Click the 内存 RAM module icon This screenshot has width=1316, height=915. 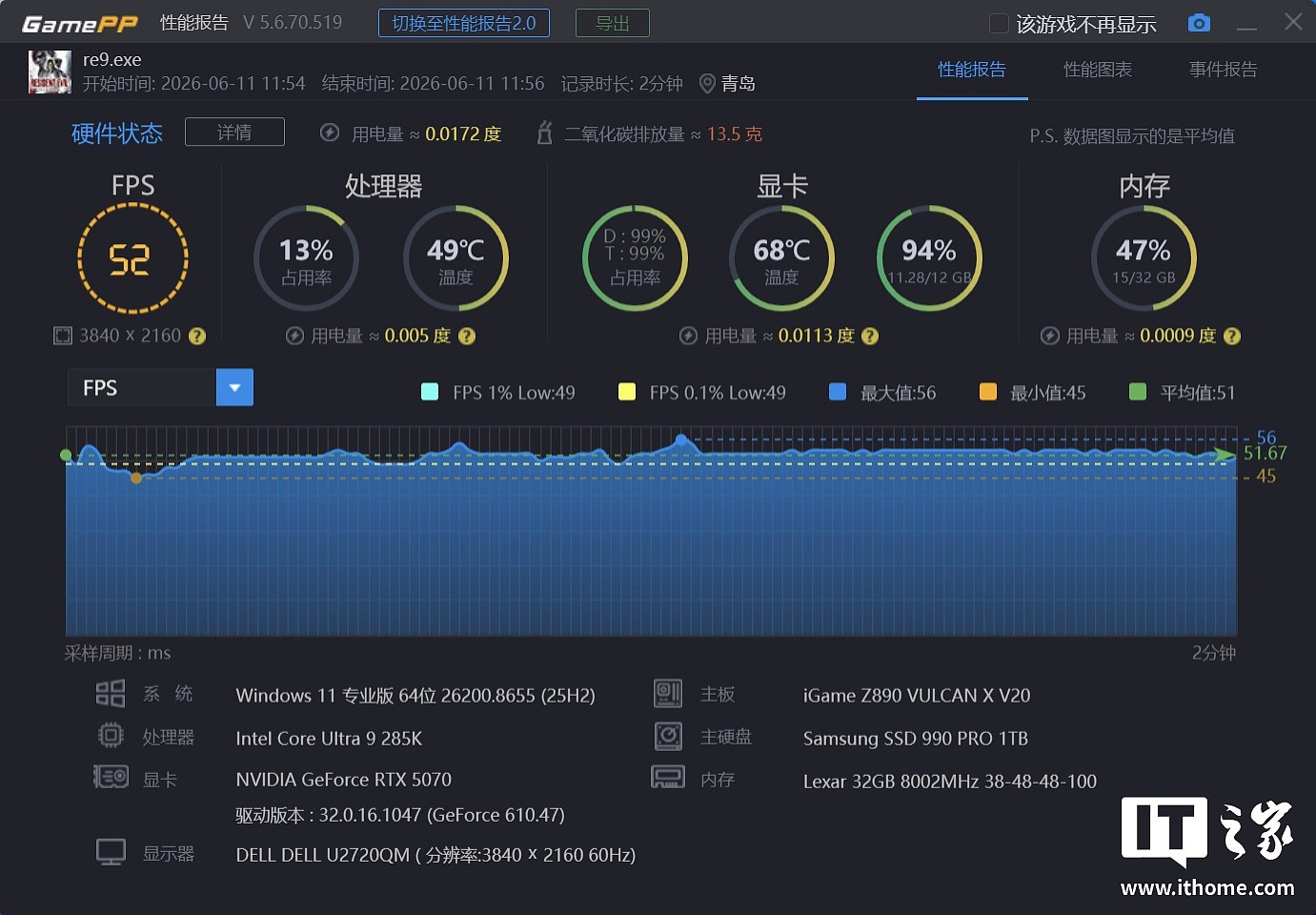[x=668, y=777]
